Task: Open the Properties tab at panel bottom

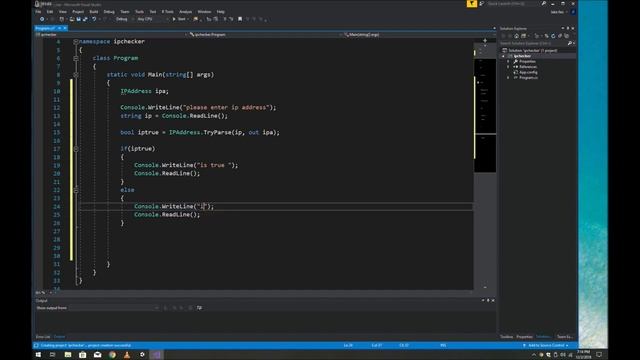Action: click(524, 337)
